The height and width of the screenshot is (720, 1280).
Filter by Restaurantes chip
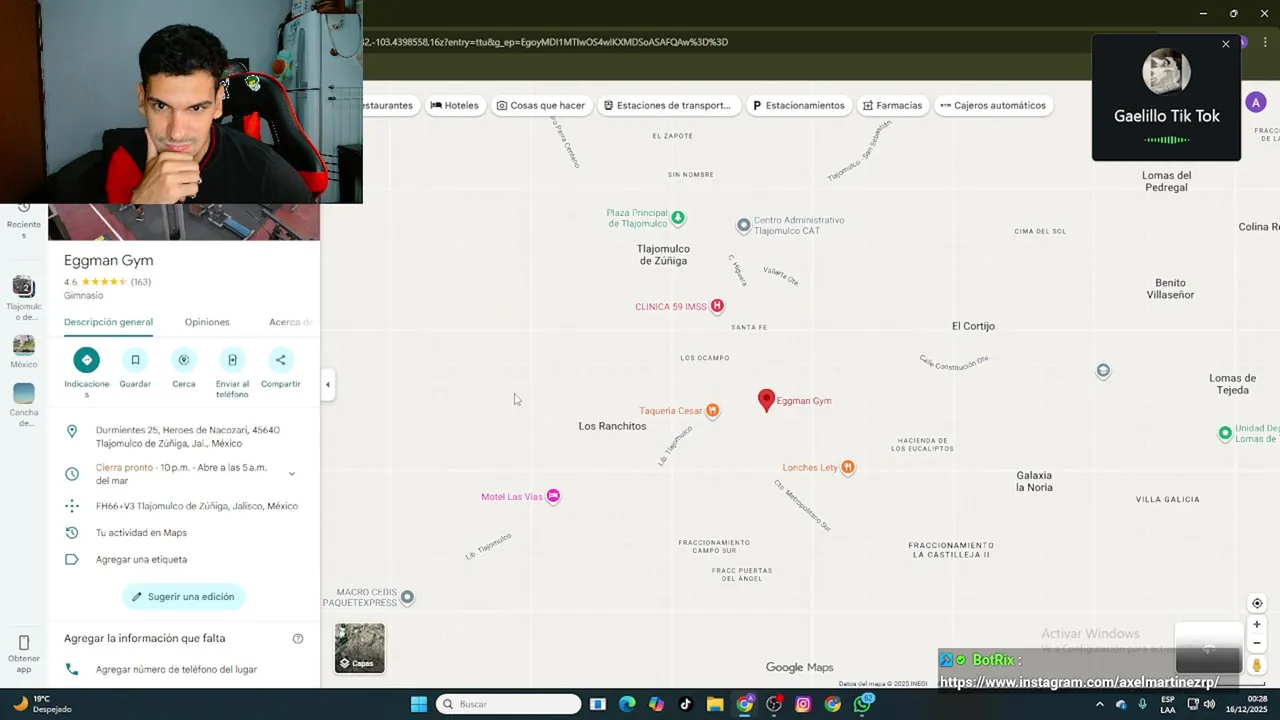pos(389,105)
